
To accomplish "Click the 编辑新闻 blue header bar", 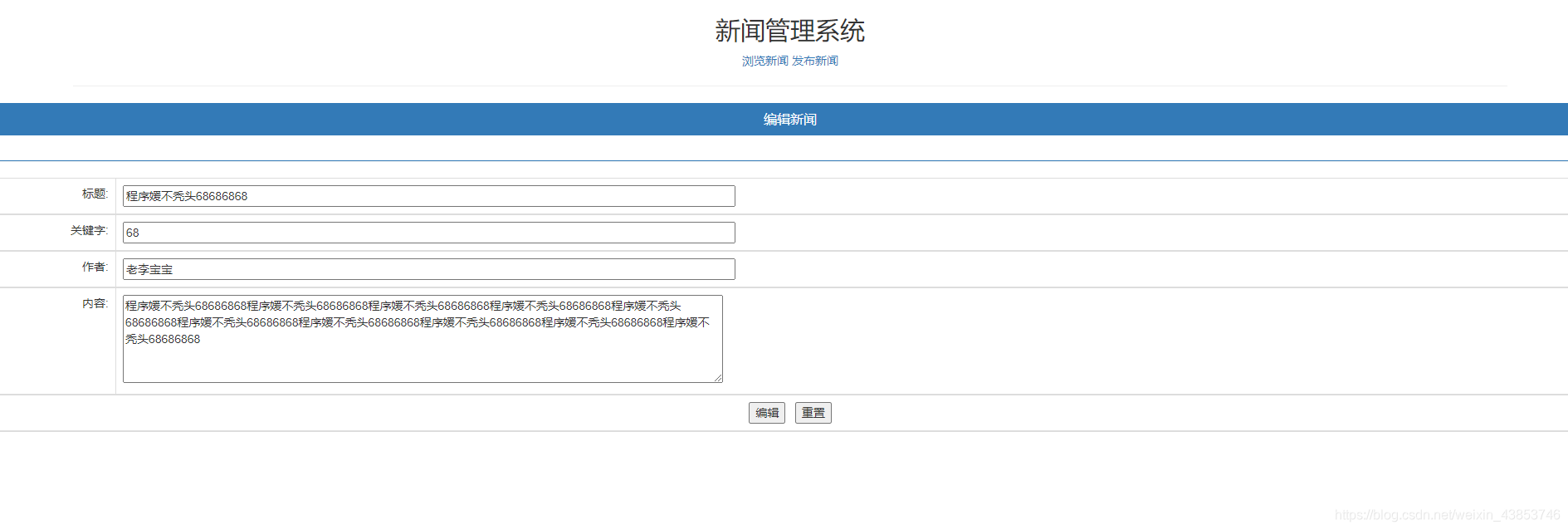I will pyautogui.click(x=784, y=120).
